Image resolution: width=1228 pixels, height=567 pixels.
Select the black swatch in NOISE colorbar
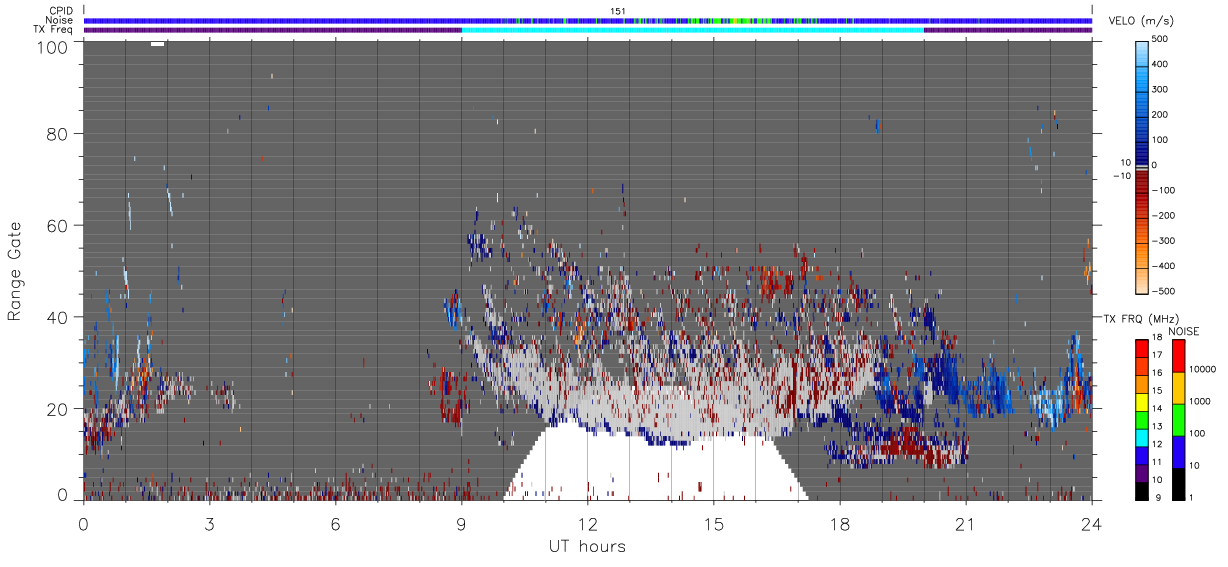coord(1179,484)
